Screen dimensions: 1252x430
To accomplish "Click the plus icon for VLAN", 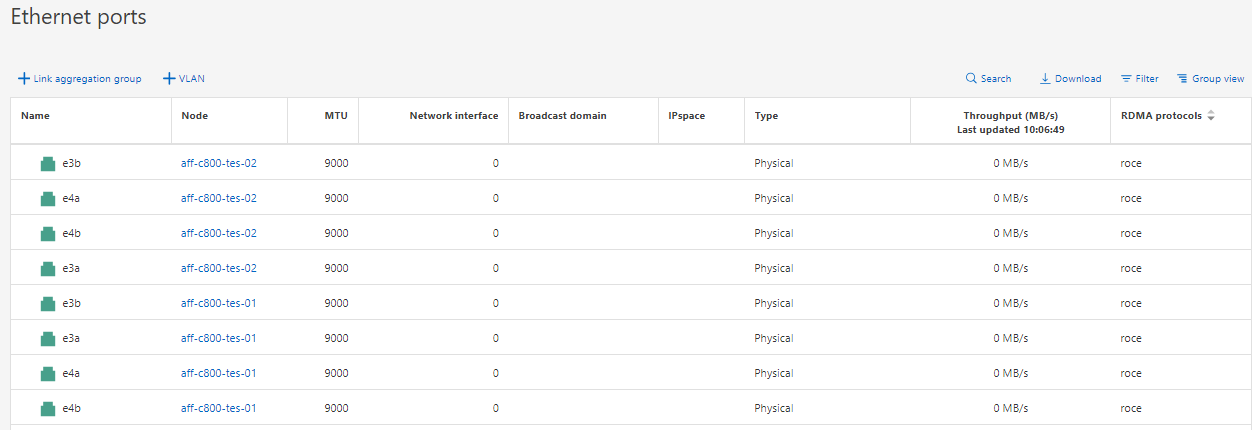I will tap(169, 79).
